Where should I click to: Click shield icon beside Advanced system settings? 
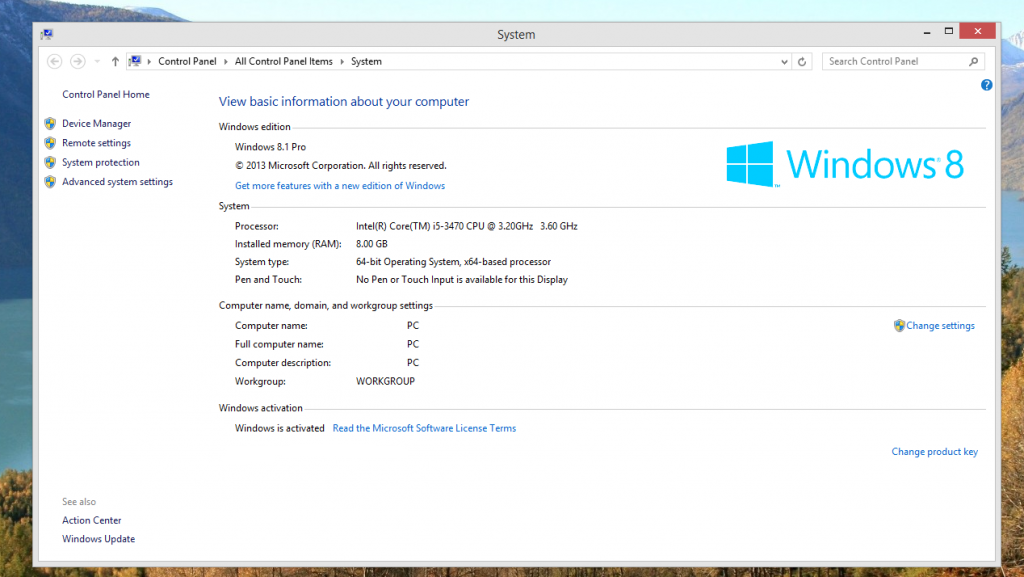50,182
